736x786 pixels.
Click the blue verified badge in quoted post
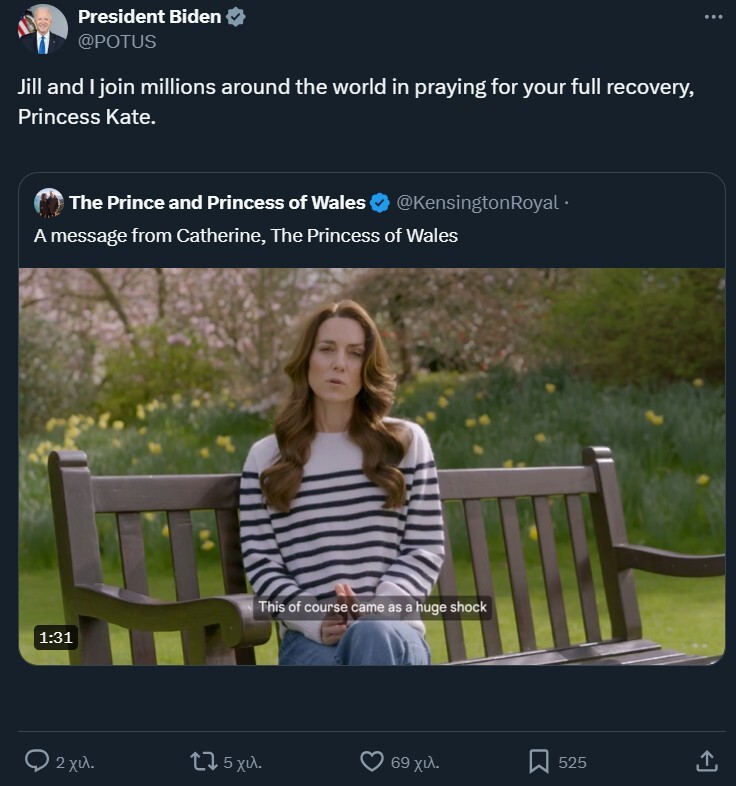pyautogui.click(x=380, y=203)
